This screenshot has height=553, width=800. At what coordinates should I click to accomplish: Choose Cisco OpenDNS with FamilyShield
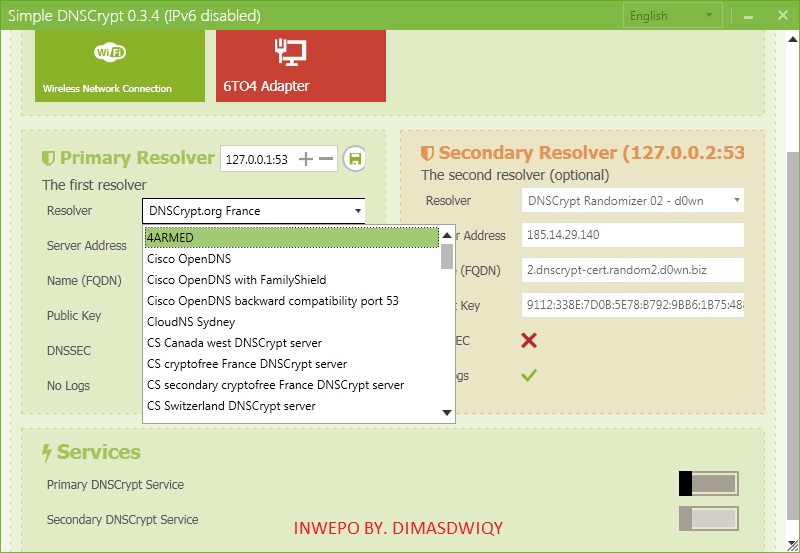pos(292,280)
